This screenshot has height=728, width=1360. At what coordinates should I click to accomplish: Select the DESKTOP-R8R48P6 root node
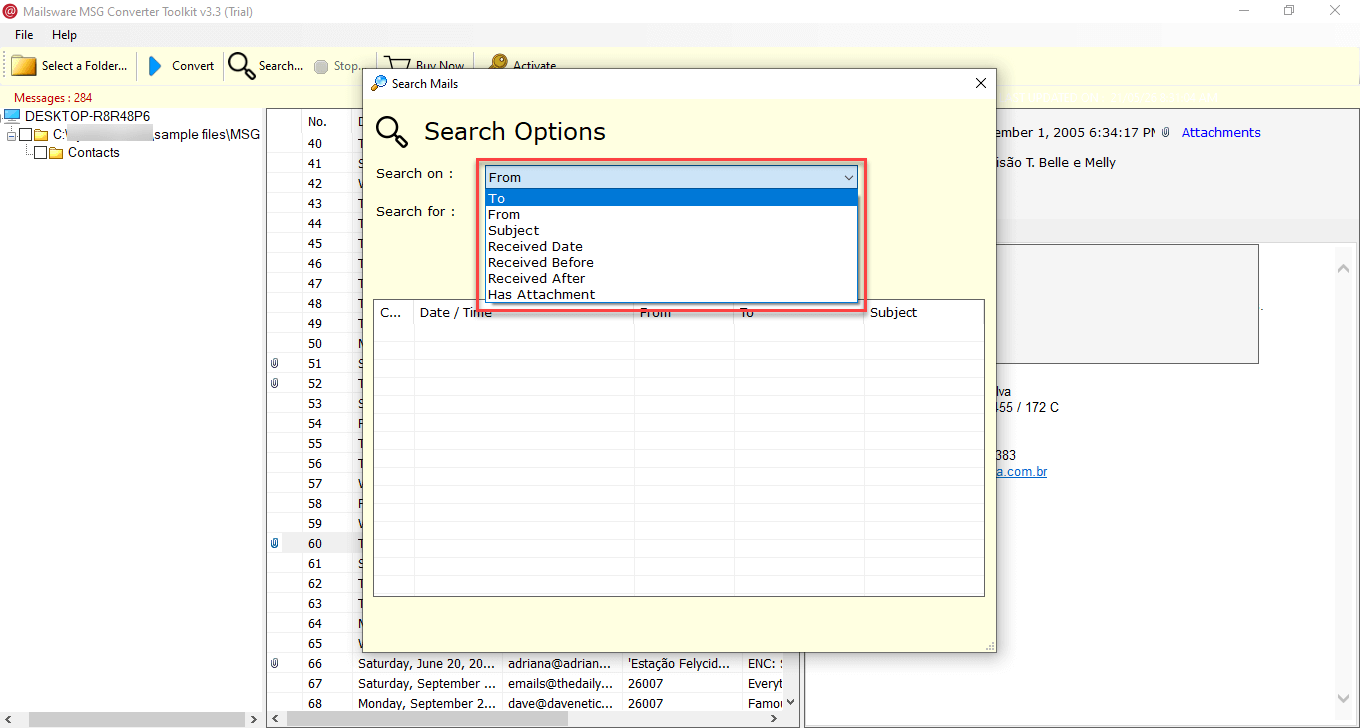click(x=88, y=116)
